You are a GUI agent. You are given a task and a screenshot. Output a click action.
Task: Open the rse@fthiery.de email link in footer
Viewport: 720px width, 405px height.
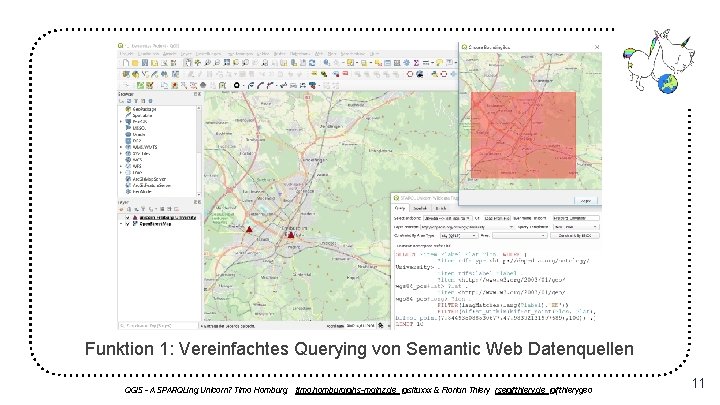522,390
